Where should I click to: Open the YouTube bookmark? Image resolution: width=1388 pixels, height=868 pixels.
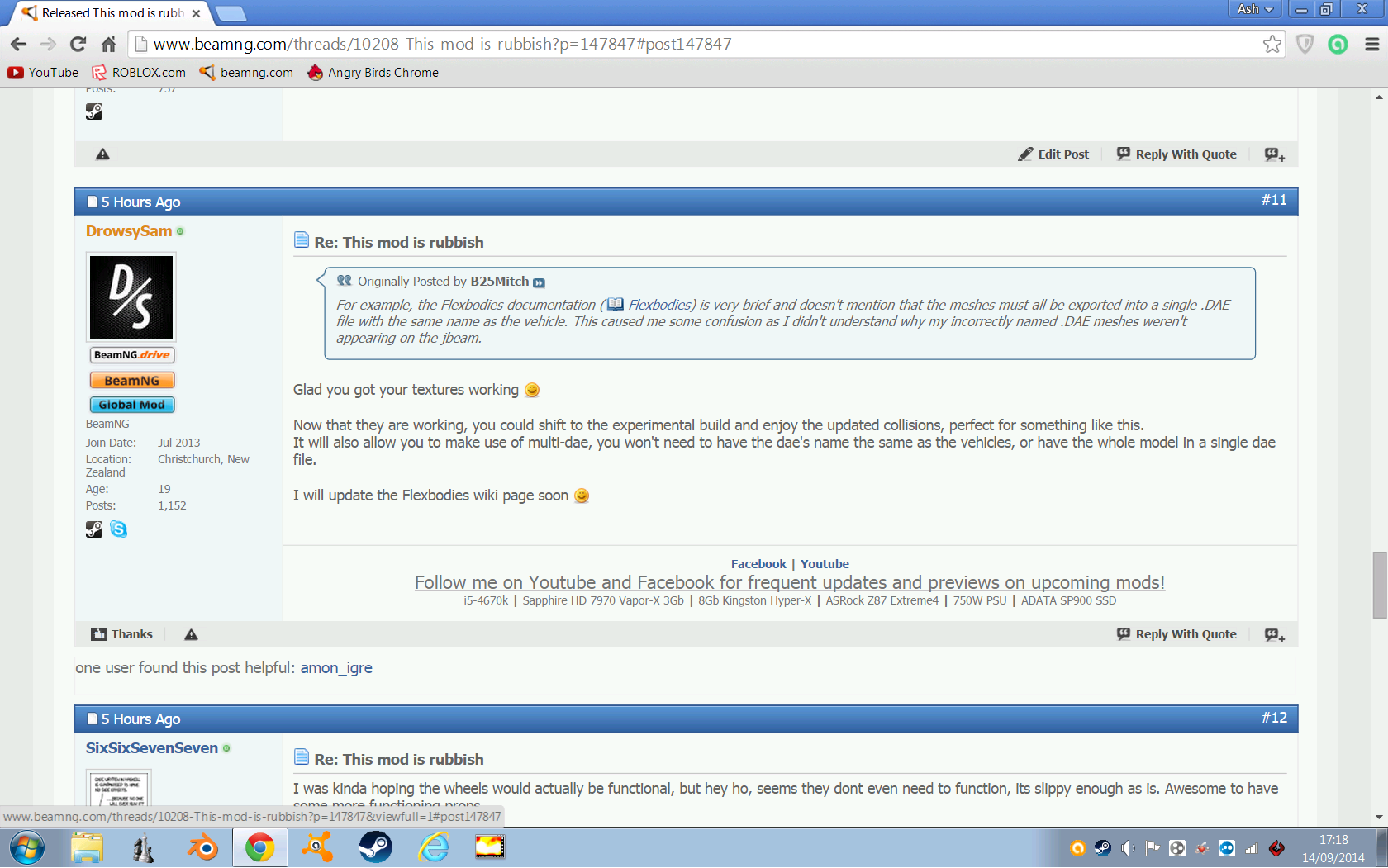[x=44, y=73]
